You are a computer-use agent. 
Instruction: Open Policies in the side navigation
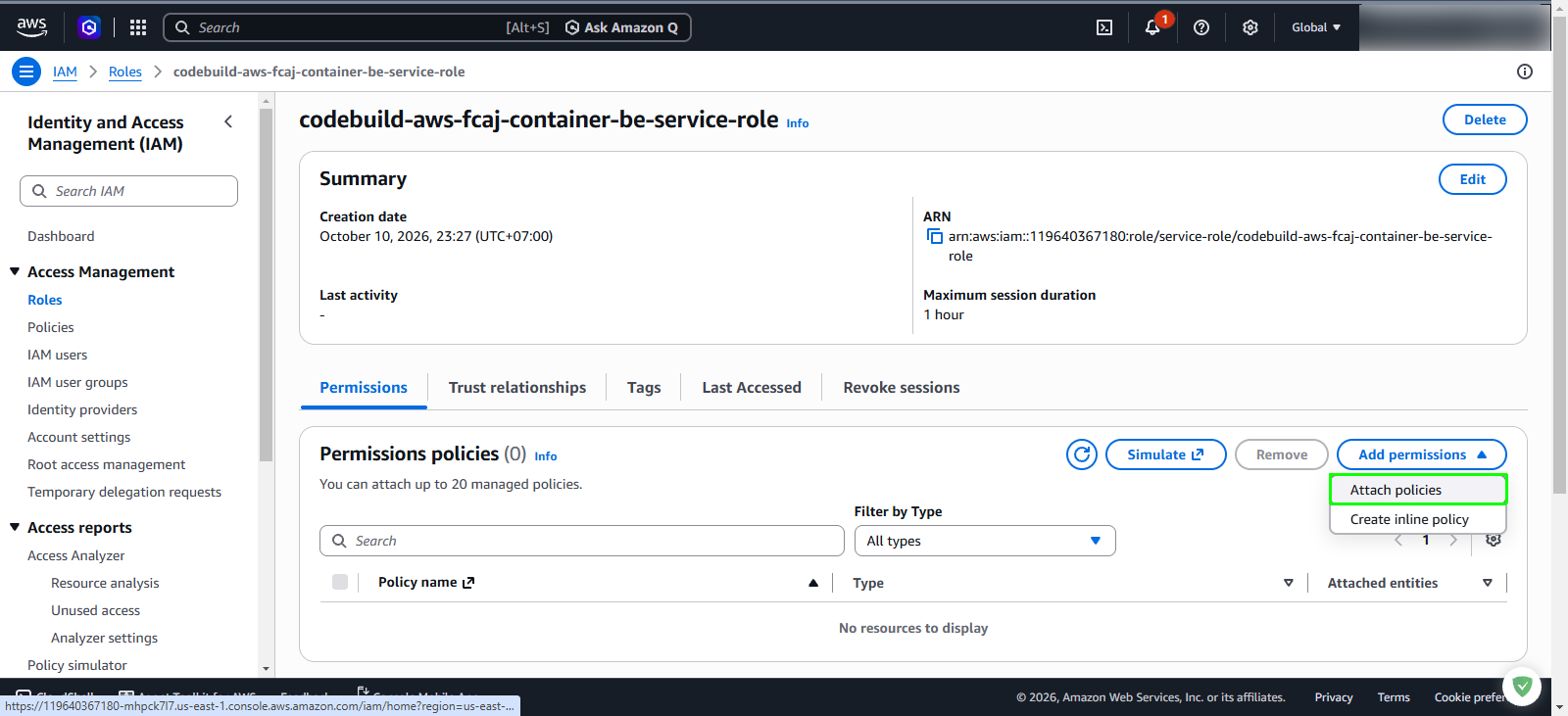tap(51, 327)
